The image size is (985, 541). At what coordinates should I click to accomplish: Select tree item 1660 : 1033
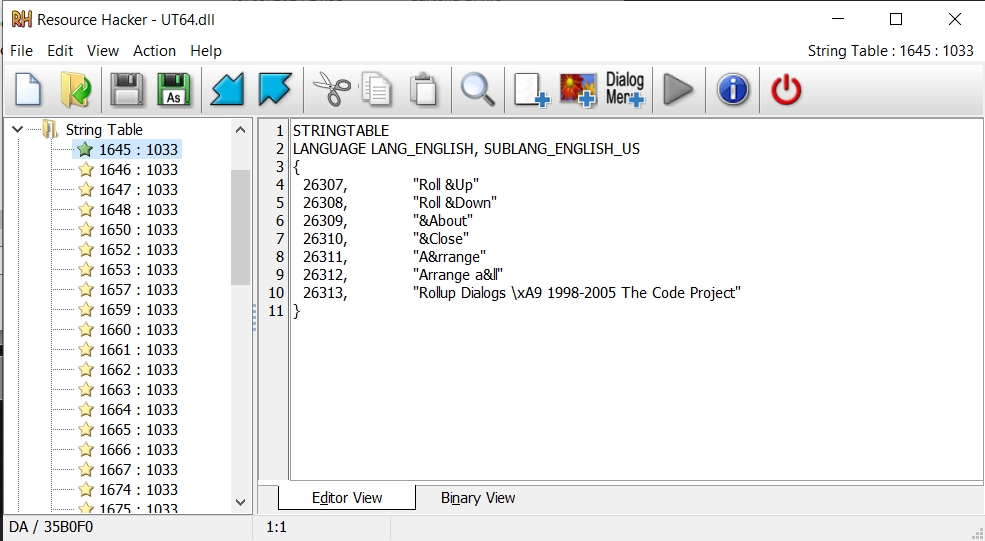tap(138, 330)
